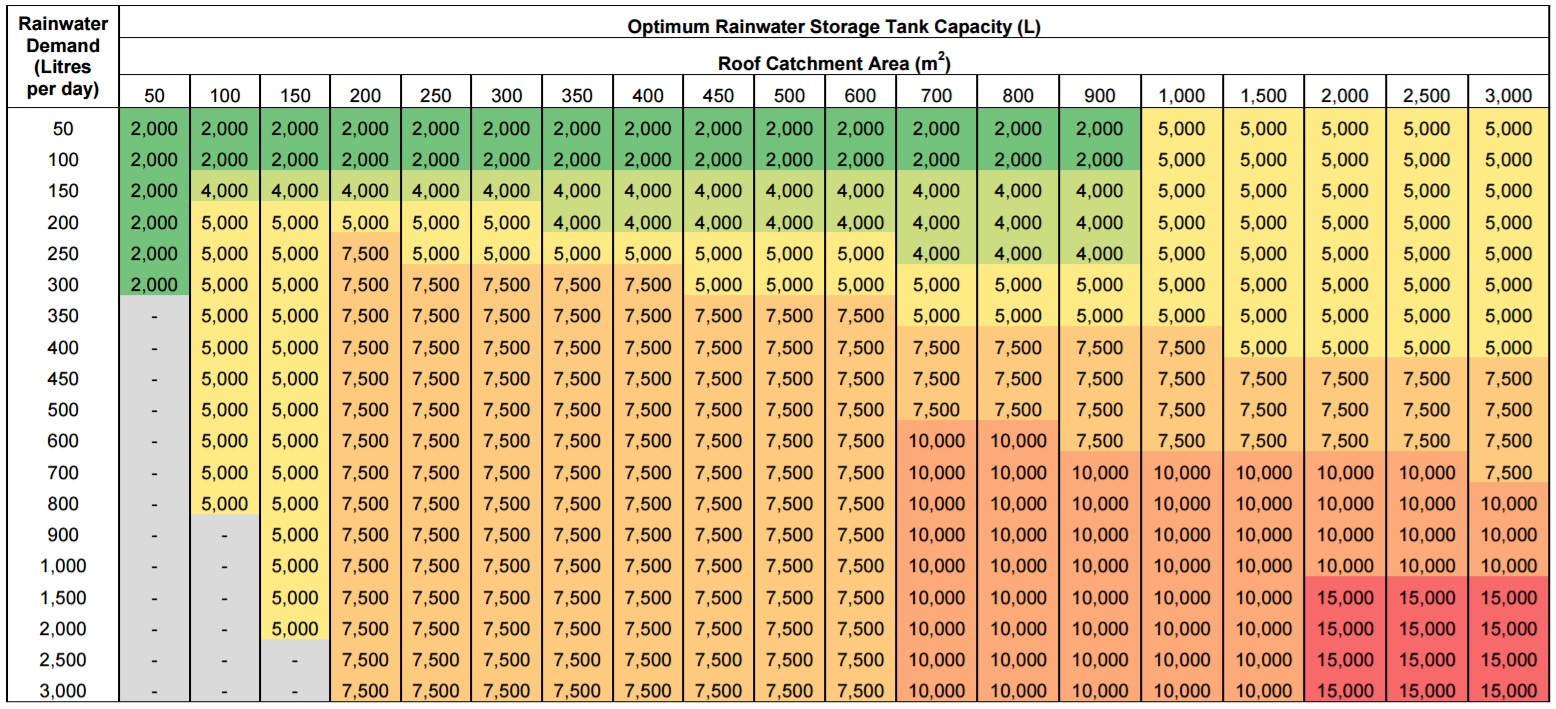1556x709 pixels.
Task: Click the 600 demand row label
Action: [63, 441]
